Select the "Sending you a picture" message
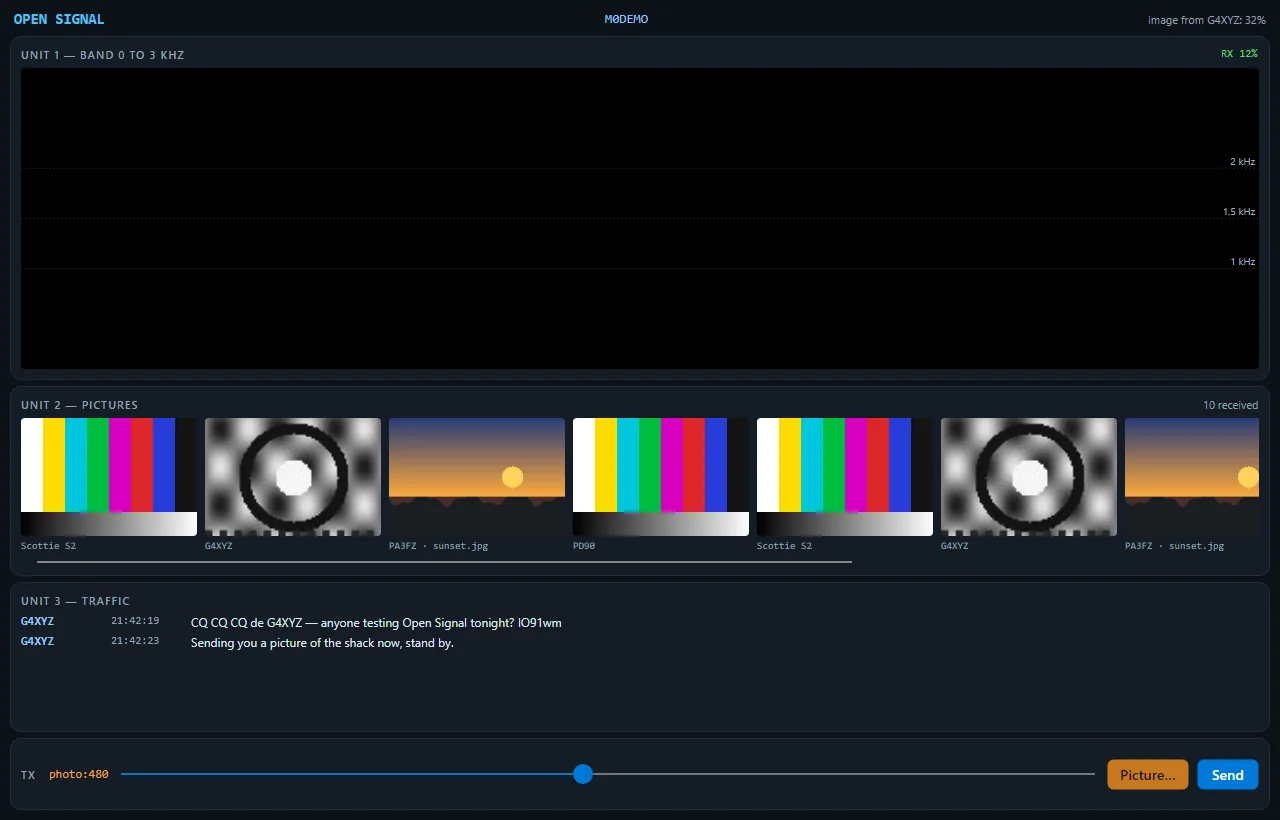This screenshot has width=1280, height=820. [x=322, y=643]
